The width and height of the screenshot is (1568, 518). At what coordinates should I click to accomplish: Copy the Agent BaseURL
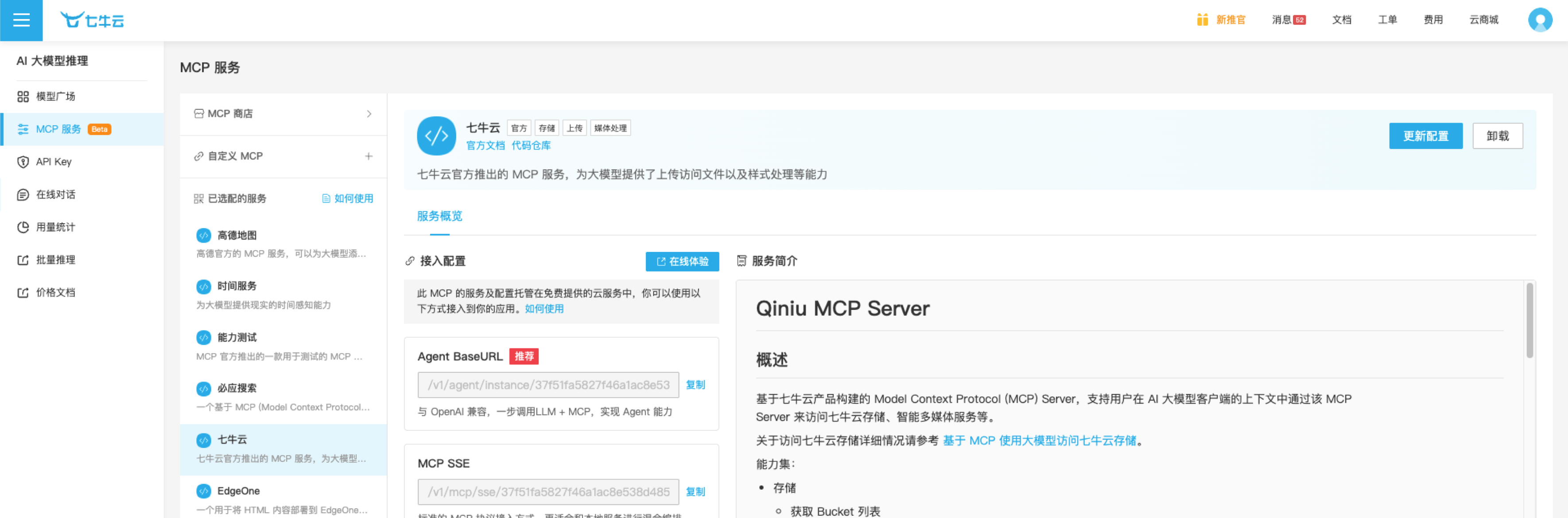click(695, 385)
